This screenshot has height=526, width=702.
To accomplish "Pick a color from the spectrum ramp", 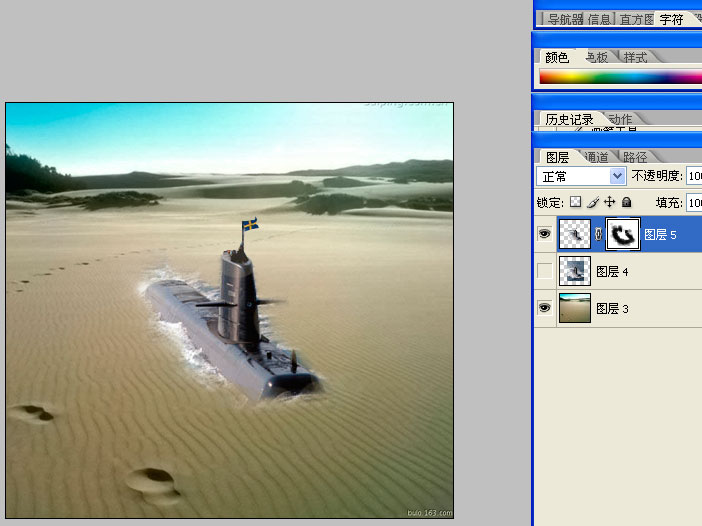I will pyautogui.click(x=621, y=77).
